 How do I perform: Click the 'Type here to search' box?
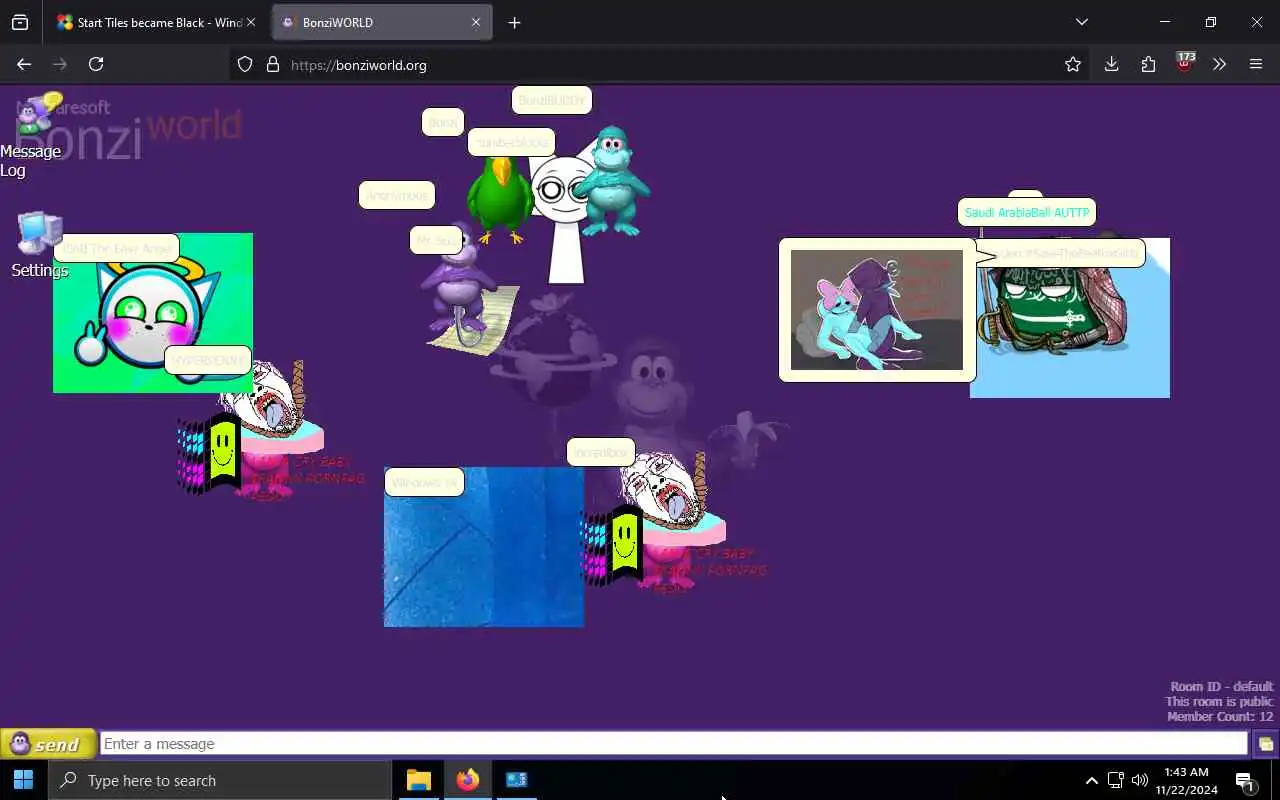click(220, 781)
